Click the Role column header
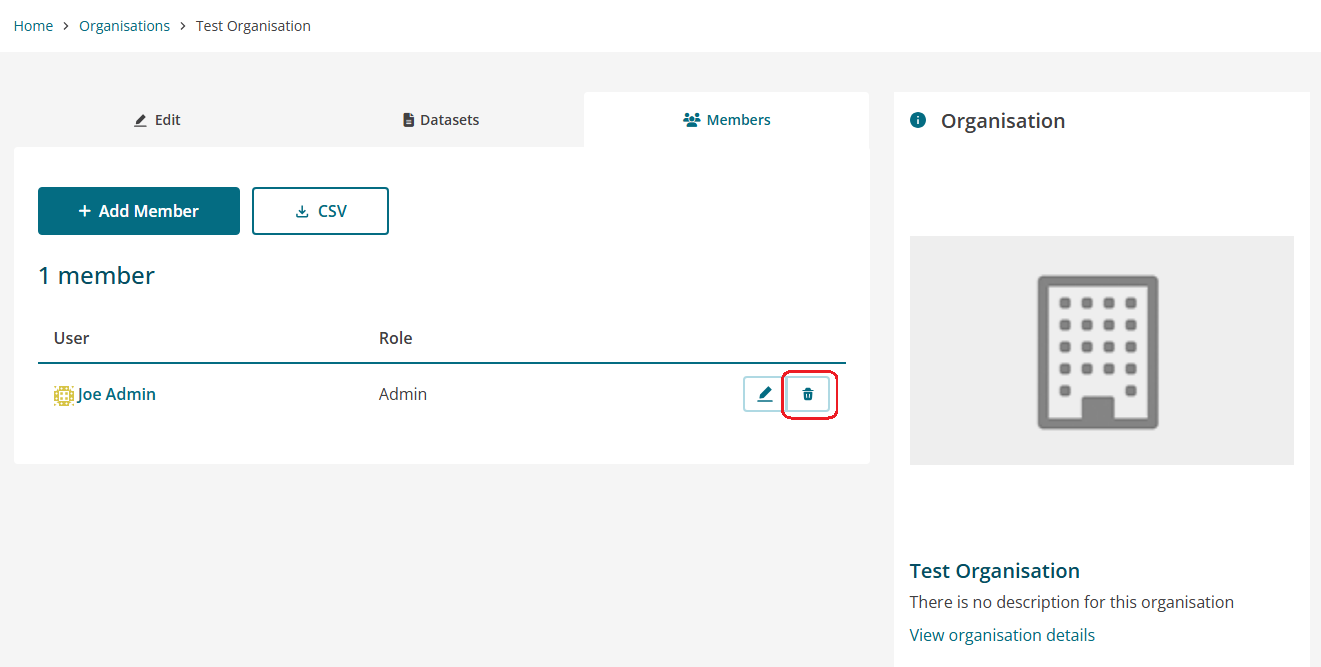Screen dimensions: 1321x667 [x=396, y=338]
